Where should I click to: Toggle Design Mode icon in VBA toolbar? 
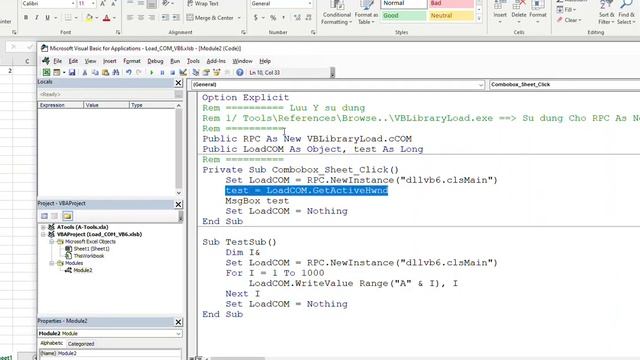[183, 73]
